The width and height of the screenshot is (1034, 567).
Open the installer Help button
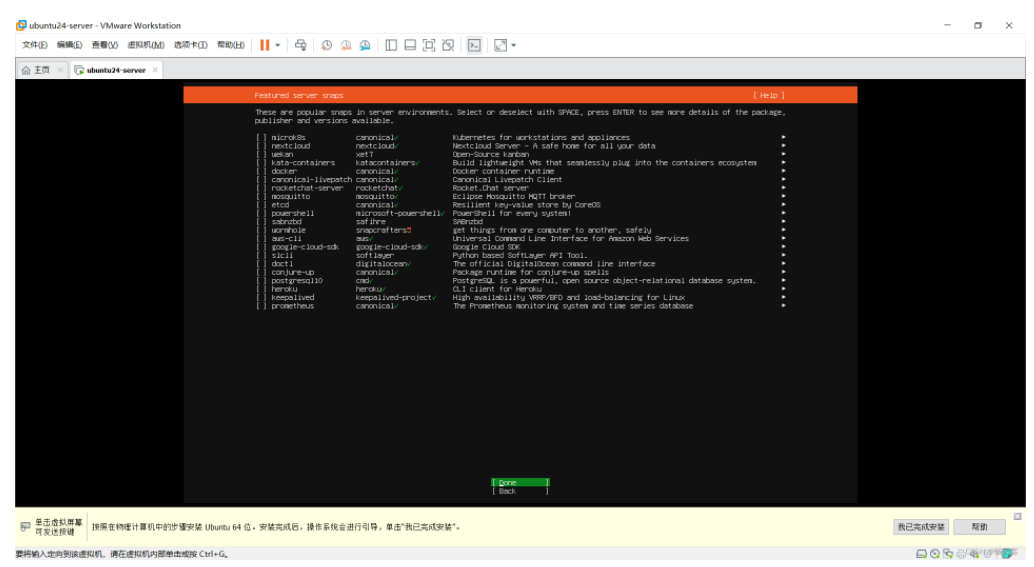(769, 96)
